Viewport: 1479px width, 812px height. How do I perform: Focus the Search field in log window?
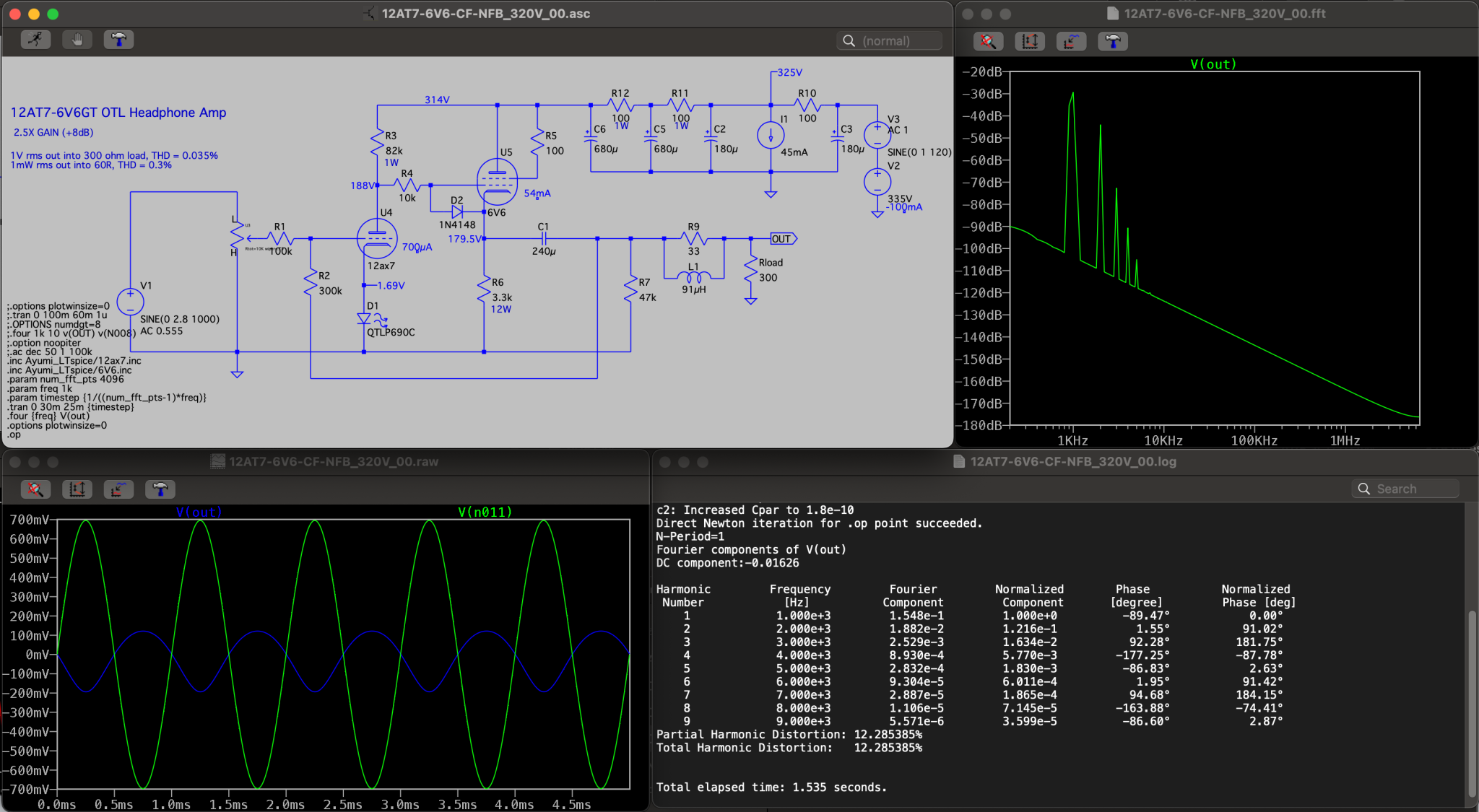click(1405, 489)
